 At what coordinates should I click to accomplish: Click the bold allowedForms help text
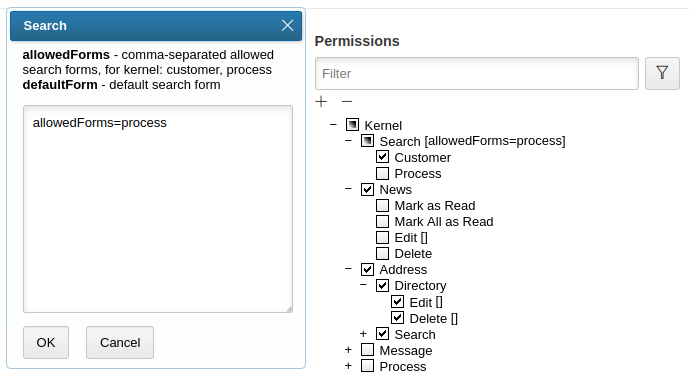click(x=66, y=54)
